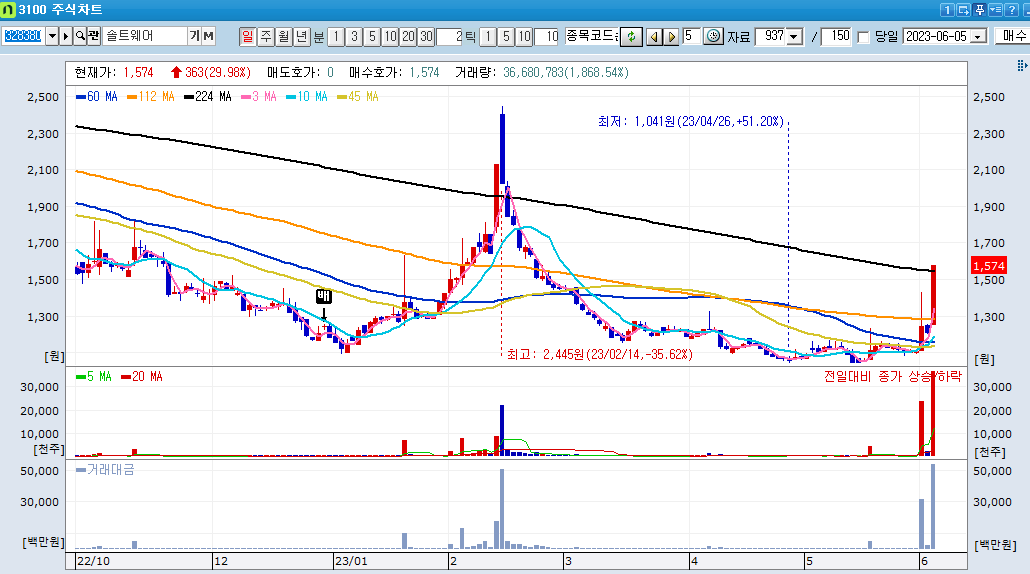
Task: Choose the 5-tick interval button
Action: point(506,36)
